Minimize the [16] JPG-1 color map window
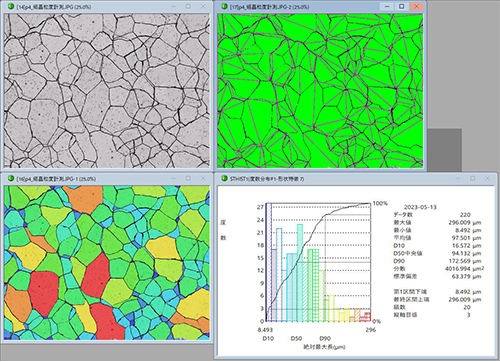Image resolution: width=500 pixels, height=362 pixels. (x=174, y=178)
